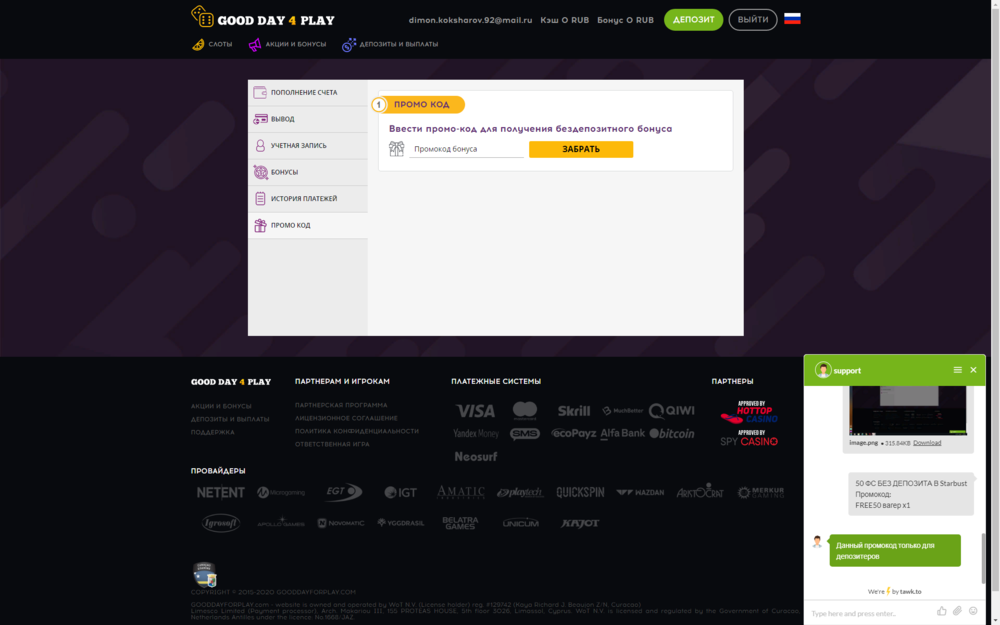Click the page vertical scrollbar
Image resolution: width=1000 pixels, height=625 pixels.
995,312
